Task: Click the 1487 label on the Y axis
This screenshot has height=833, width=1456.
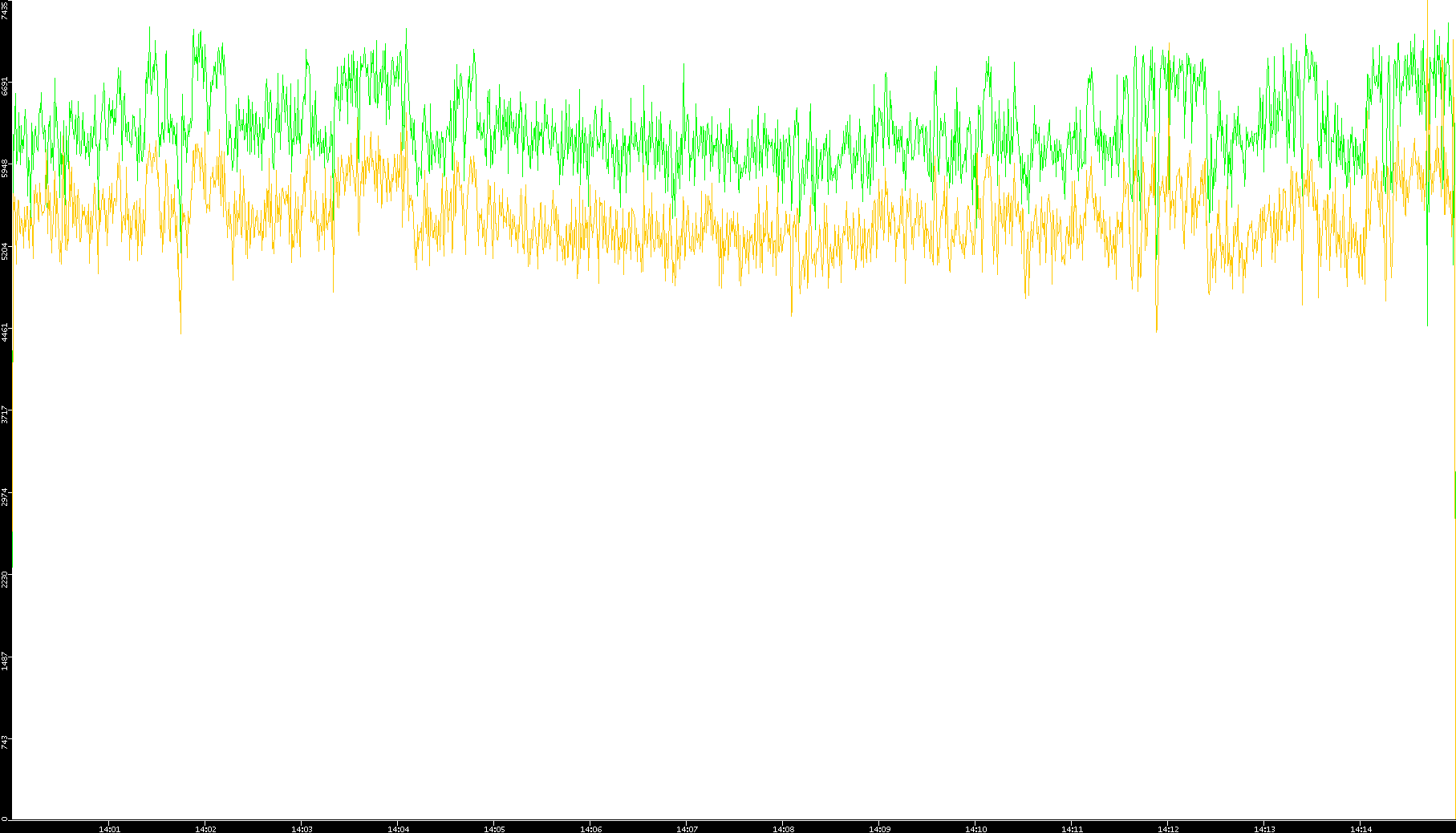Action: tap(5, 661)
